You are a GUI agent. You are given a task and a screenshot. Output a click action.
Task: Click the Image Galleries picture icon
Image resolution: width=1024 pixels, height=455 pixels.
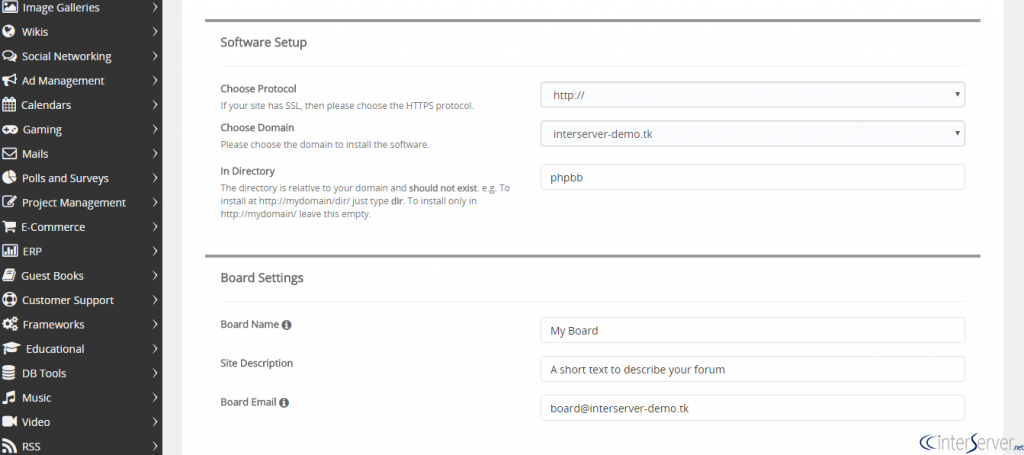9,7
